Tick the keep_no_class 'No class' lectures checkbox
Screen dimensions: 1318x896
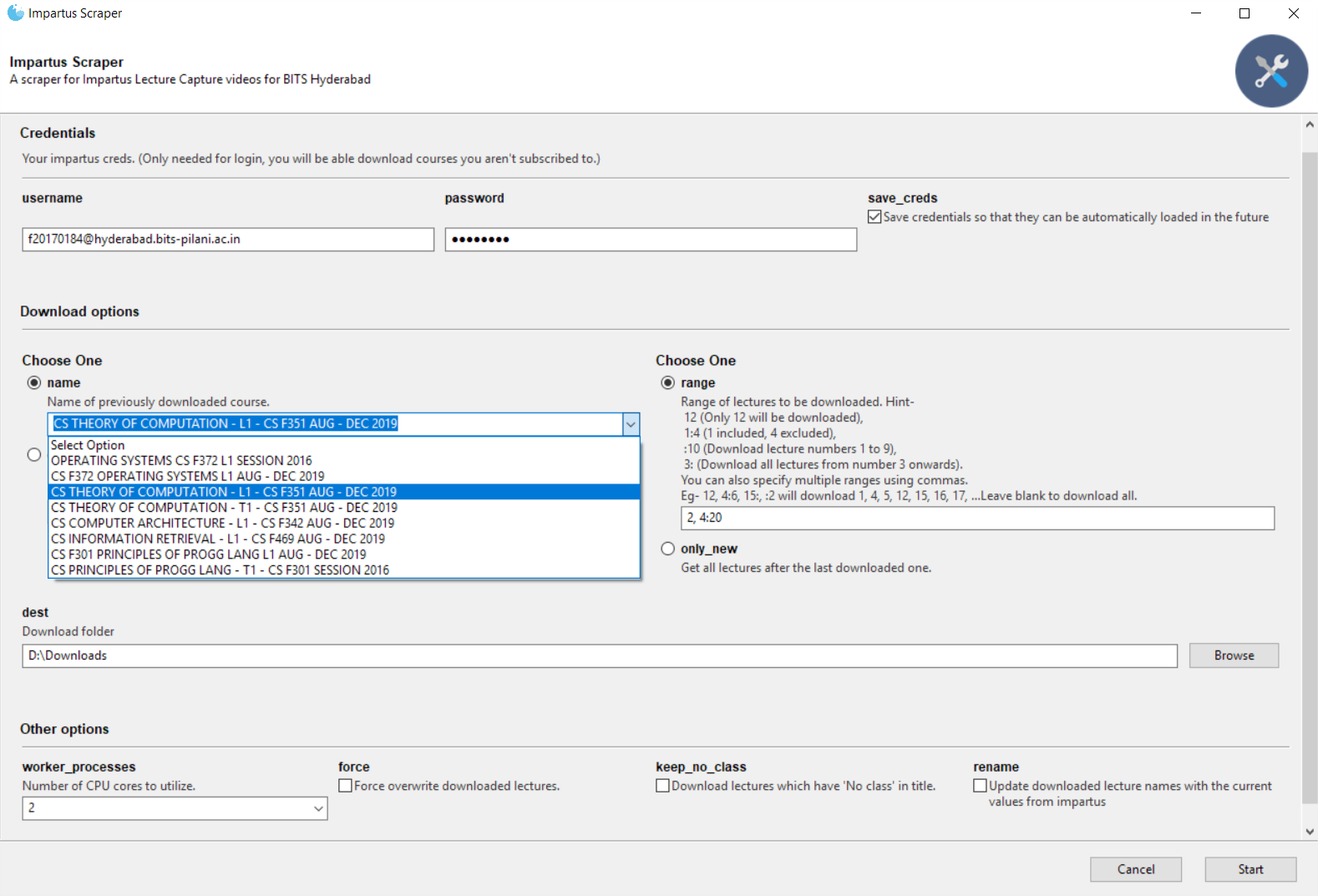click(x=662, y=786)
